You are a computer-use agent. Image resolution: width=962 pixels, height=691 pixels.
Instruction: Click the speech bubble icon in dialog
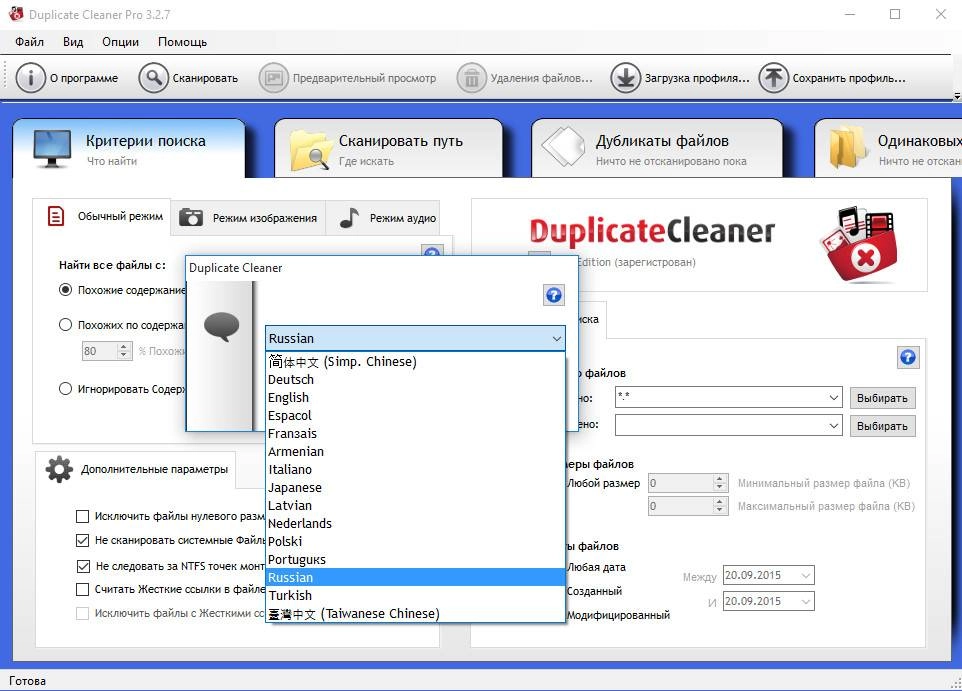pos(221,326)
